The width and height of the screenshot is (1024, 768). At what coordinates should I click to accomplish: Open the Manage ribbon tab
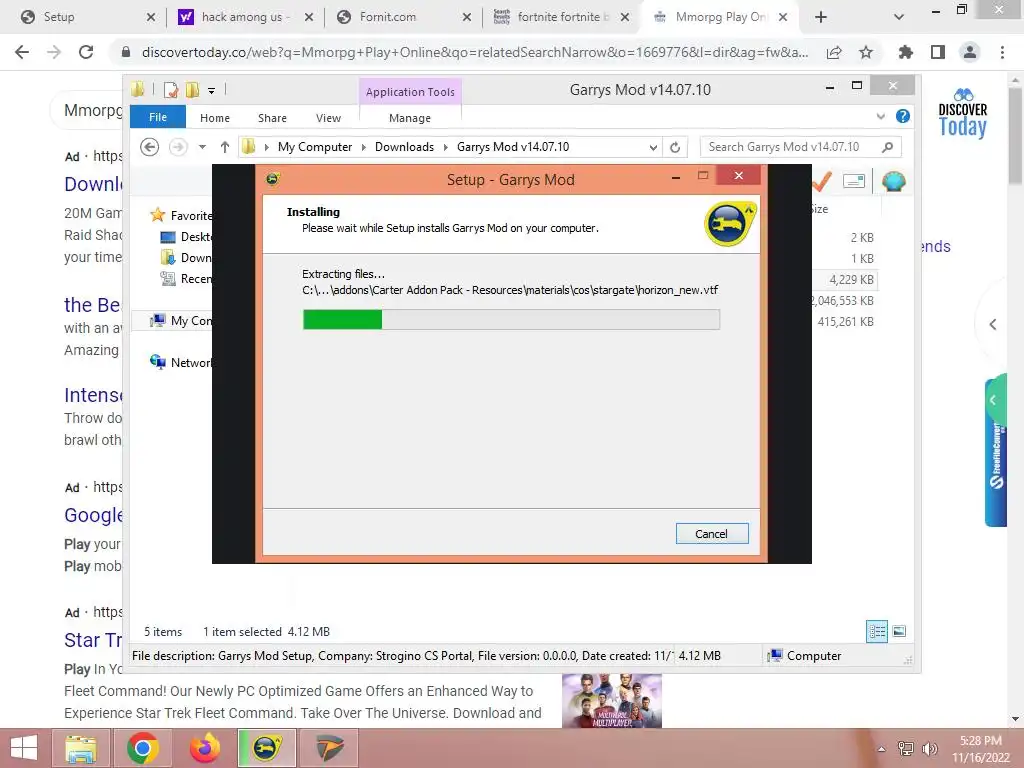410,118
